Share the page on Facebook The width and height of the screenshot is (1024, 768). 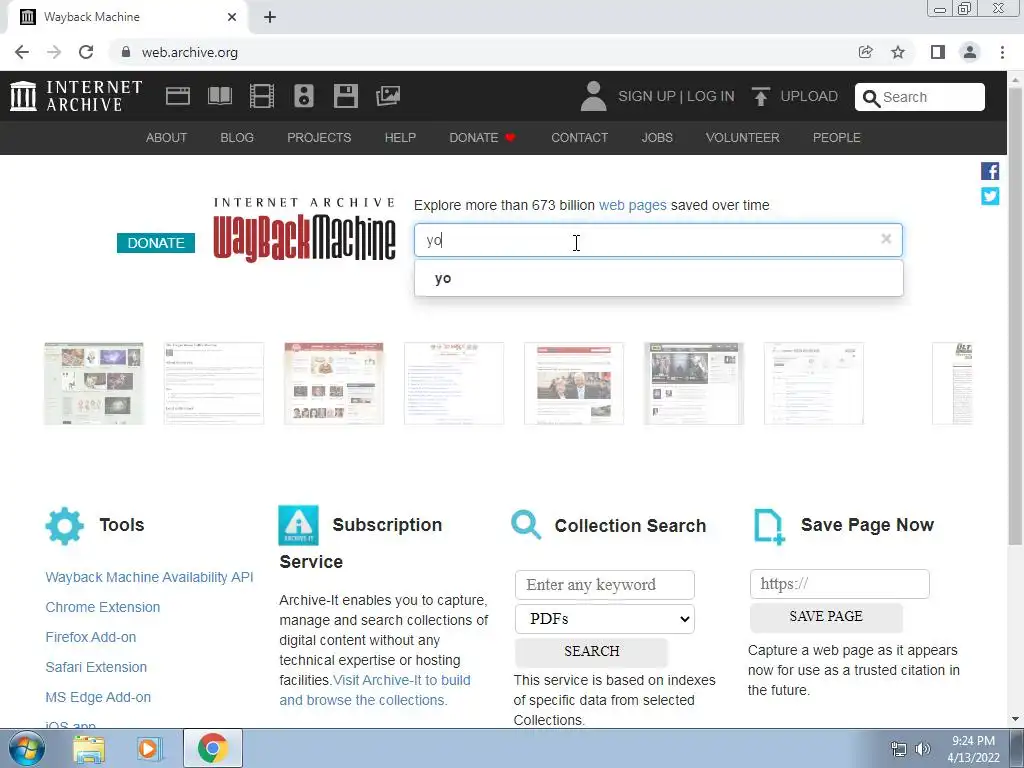tap(990, 171)
